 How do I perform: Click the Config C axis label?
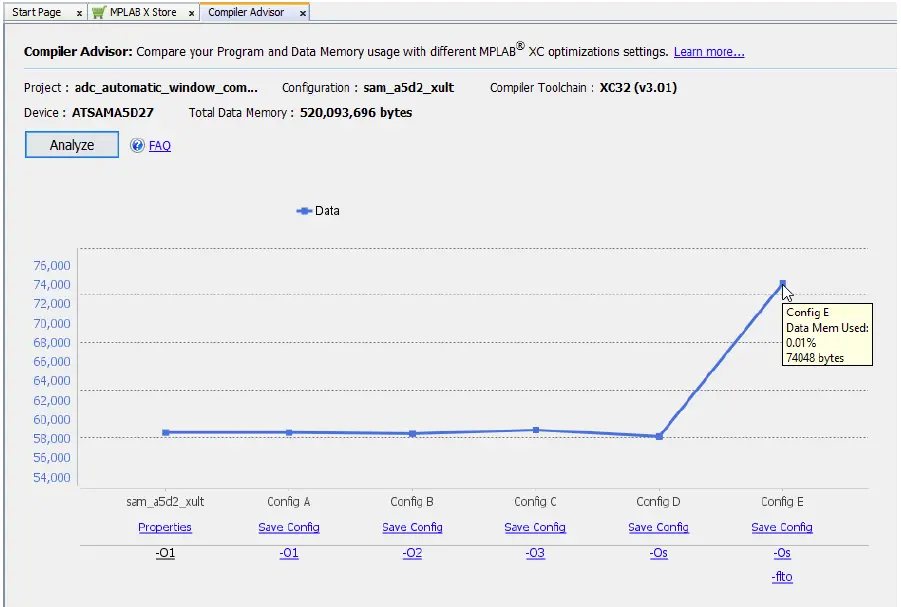(535, 502)
